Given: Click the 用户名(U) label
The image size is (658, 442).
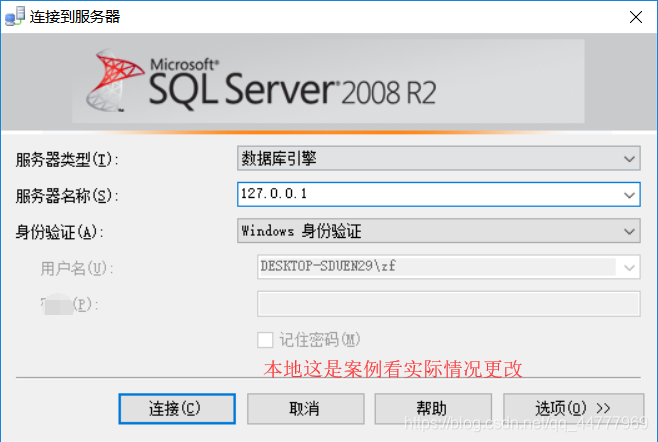Looking at the screenshot, I should click(x=77, y=268).
